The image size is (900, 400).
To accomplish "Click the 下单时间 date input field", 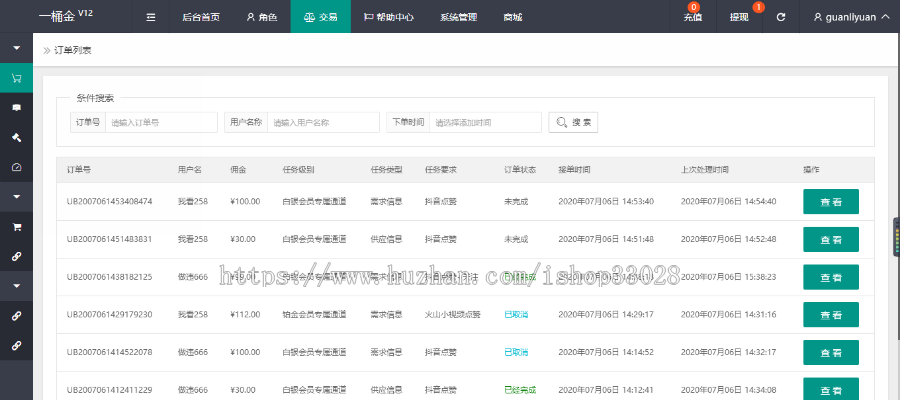I will pyautogui.click(x=485, y=122).
